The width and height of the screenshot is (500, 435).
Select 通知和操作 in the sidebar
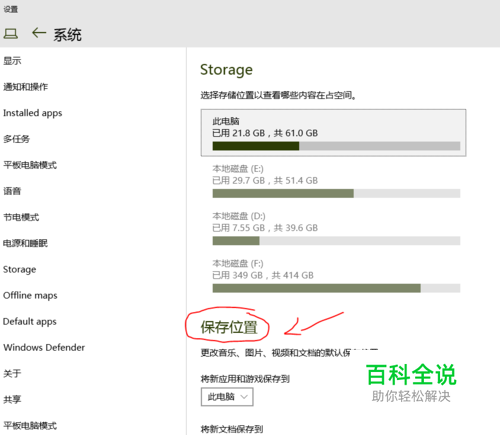[26, 87]
